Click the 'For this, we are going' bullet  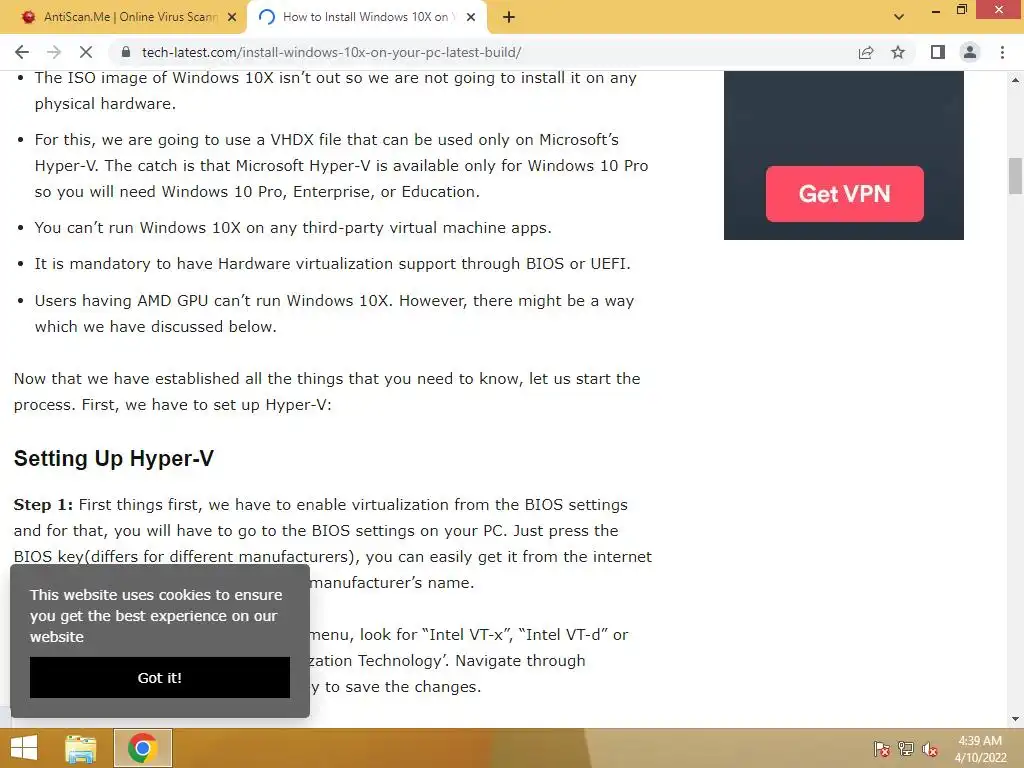pyautogui.click(x=342, y=166)
